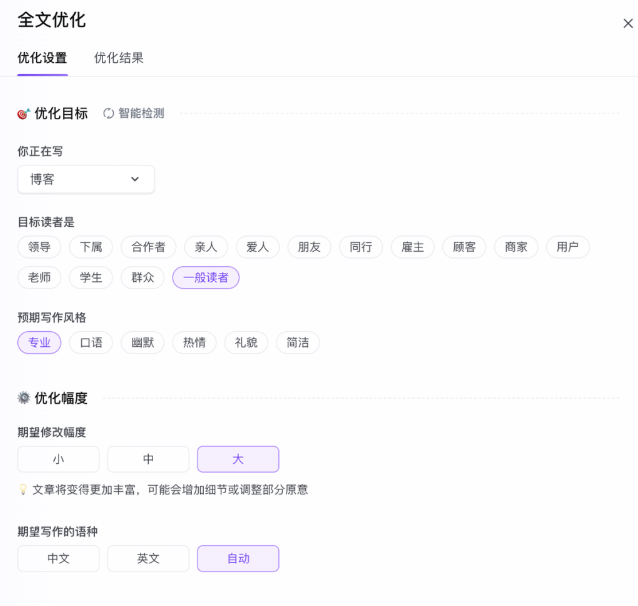Select 自动 language option

(238, 558)
